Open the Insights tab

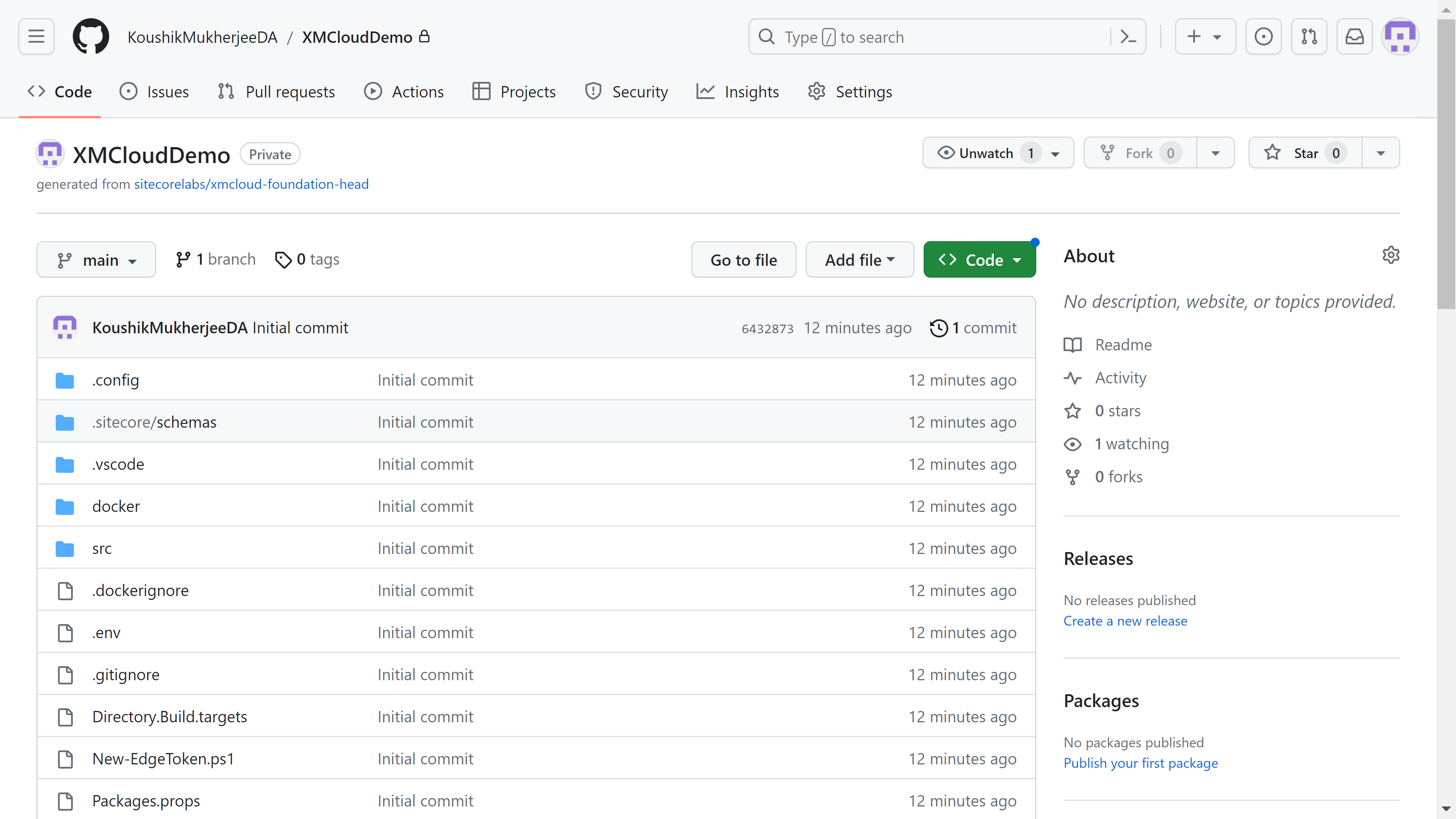(737, 91)
